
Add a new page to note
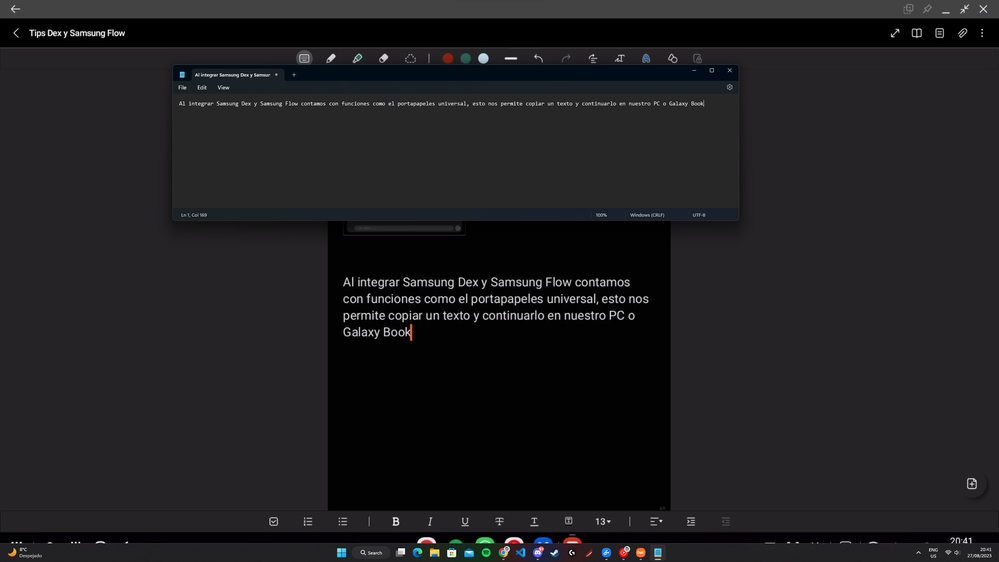tap(972, 484)
